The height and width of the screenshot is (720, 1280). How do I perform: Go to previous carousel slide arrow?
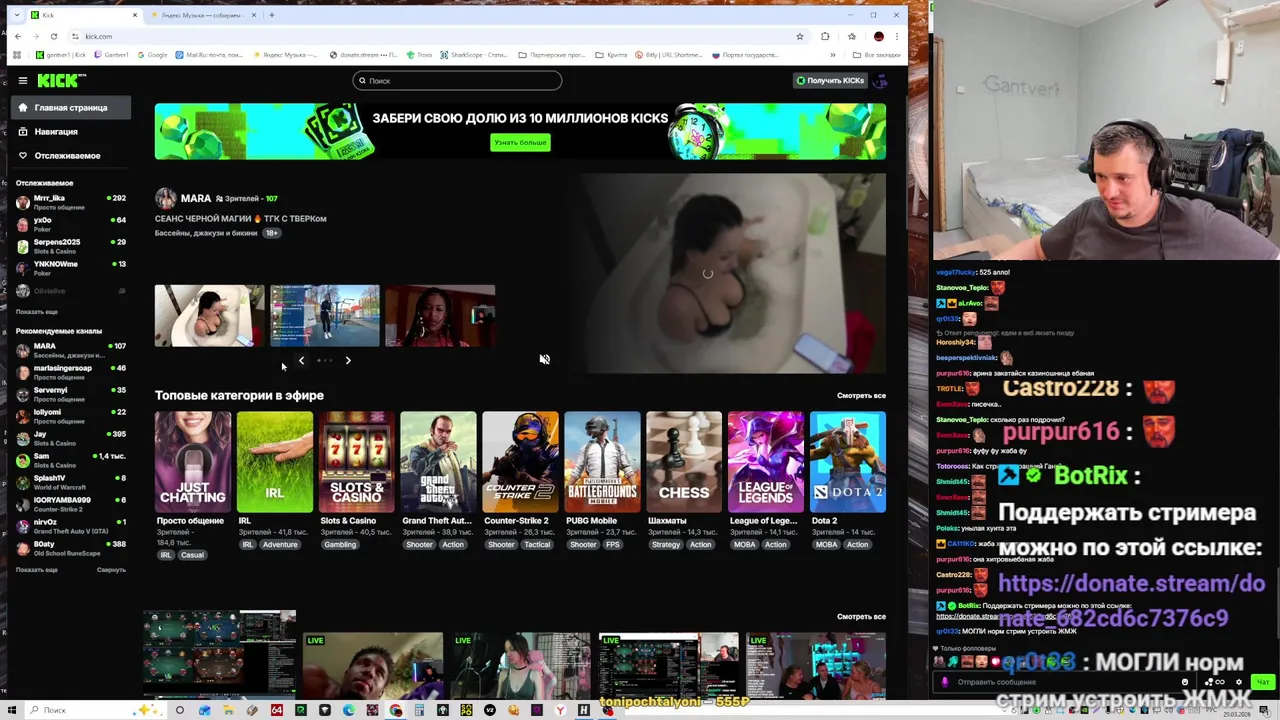pos(301,360)
